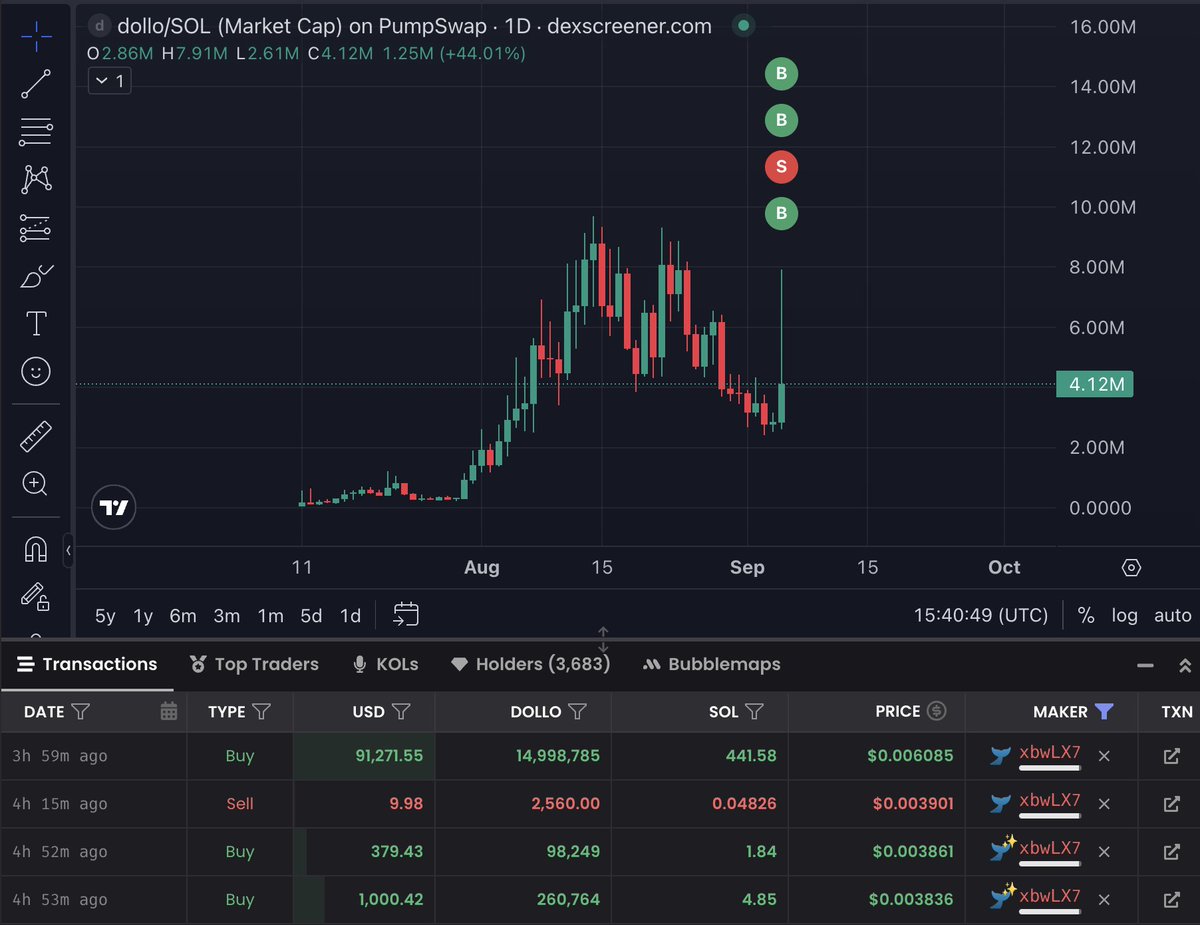Image resolution: width=1200 pixels, height=925 pixels.
Task: Open transaction link for 4h 52m ago buy
Action: (x=1172, y=852)
